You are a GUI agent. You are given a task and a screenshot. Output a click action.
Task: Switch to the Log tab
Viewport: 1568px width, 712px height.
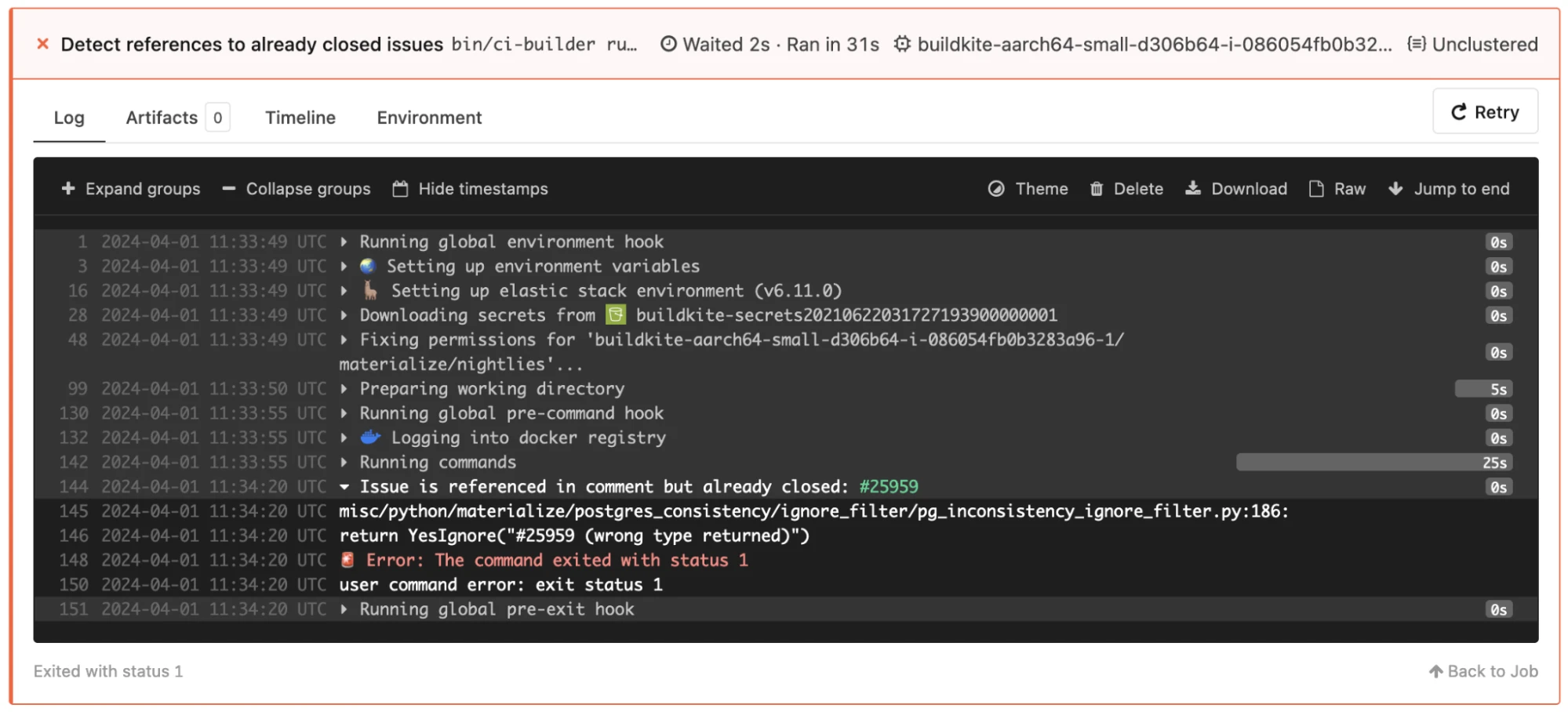coord(69,118)
